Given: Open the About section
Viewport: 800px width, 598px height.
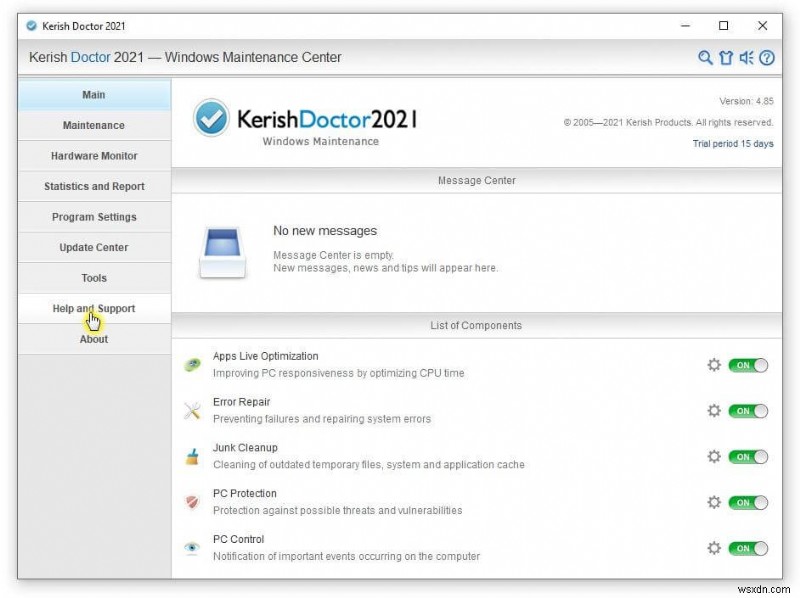Looking at the screenshot, I should 94,340.
